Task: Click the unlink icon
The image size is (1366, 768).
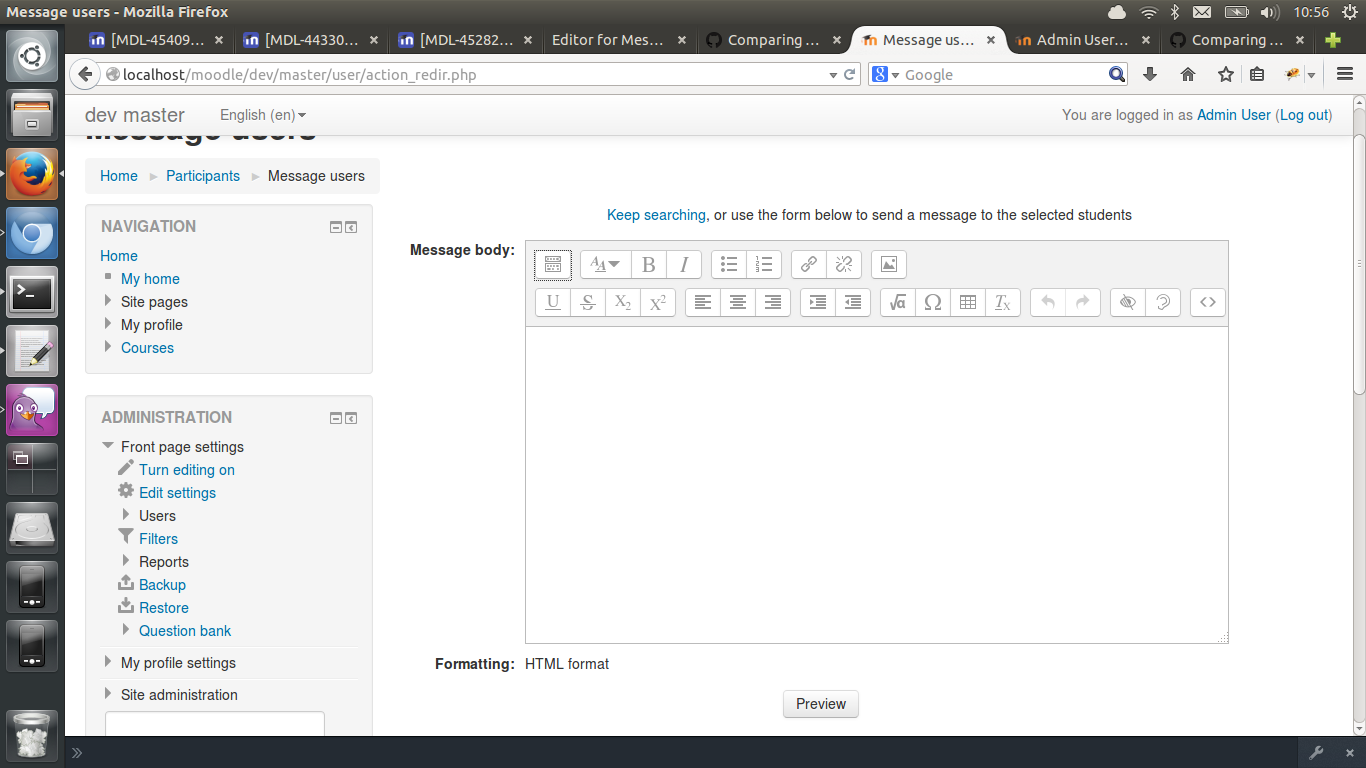Action: 844,264
